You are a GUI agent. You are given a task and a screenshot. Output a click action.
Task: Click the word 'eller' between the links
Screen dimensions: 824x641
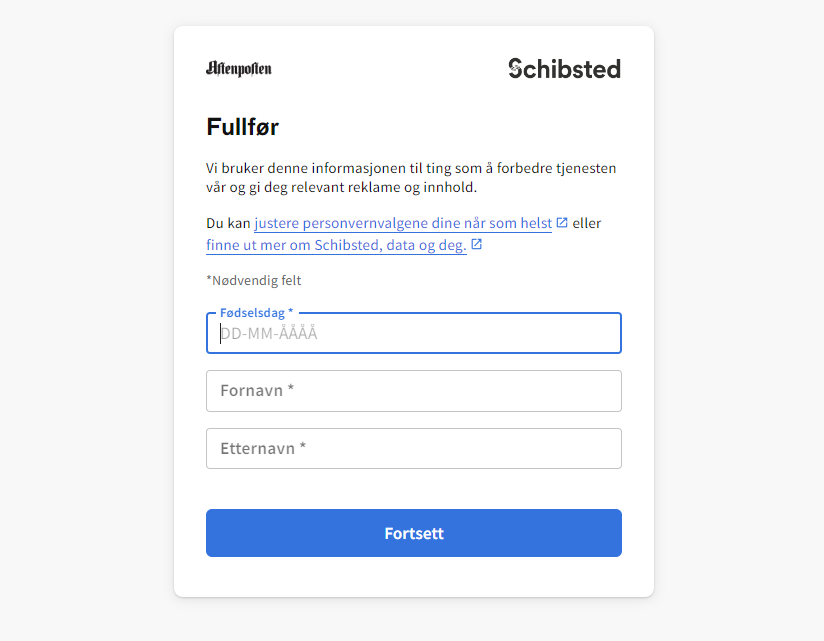[x=587, y=223]
